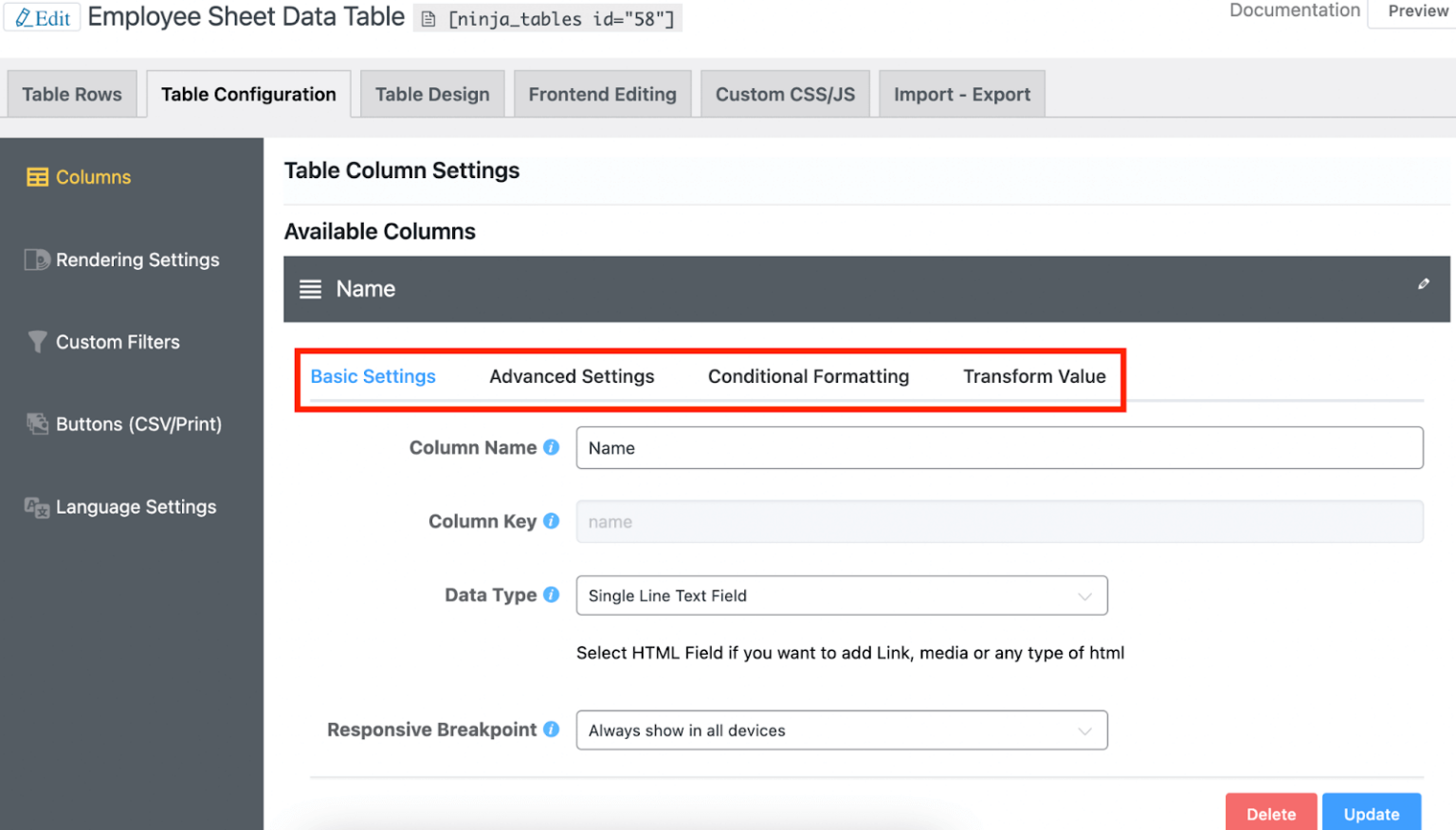Click the info icon beside Data Type
The image size is (1456, 830).
coord(551,594)
